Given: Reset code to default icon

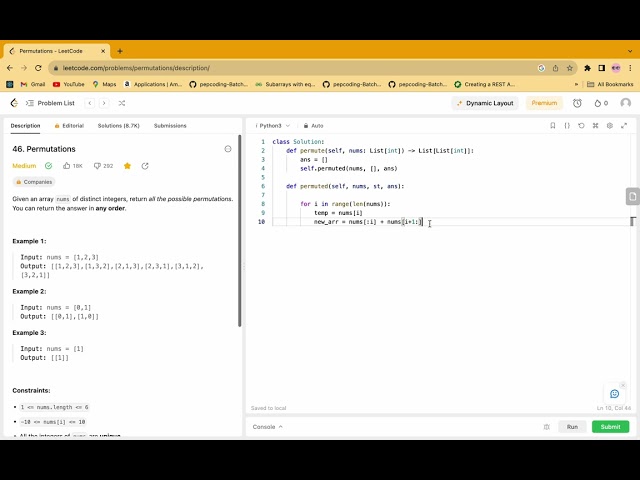Looking at the screenshot, I should coord(581,126).
